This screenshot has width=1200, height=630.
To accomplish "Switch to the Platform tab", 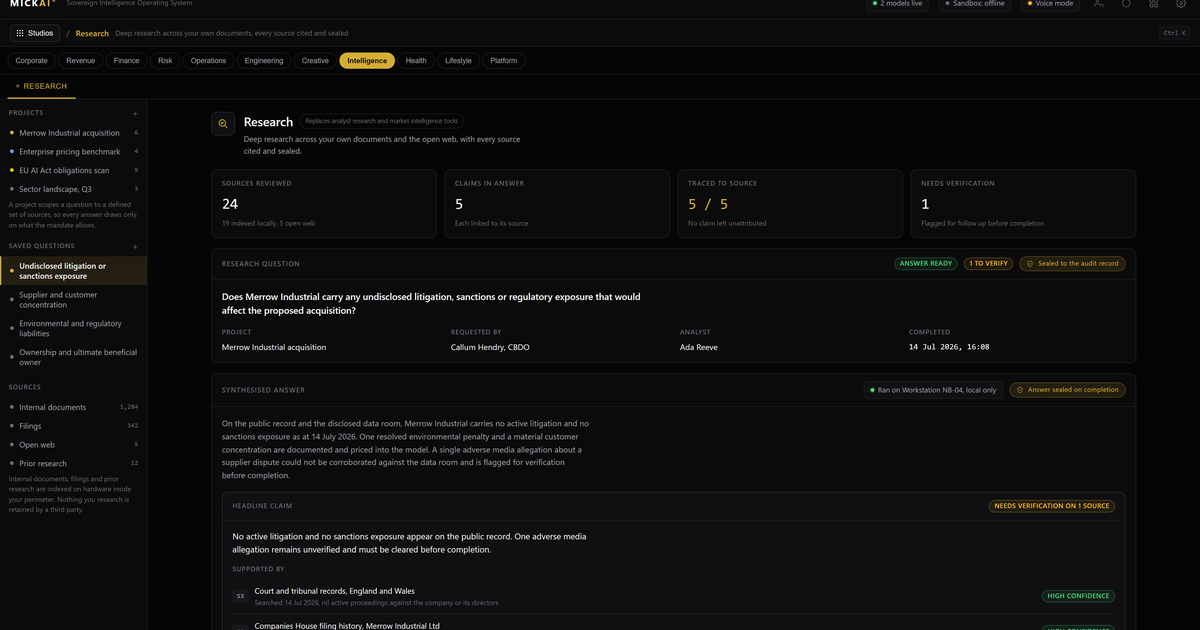I will pos(504,61).
